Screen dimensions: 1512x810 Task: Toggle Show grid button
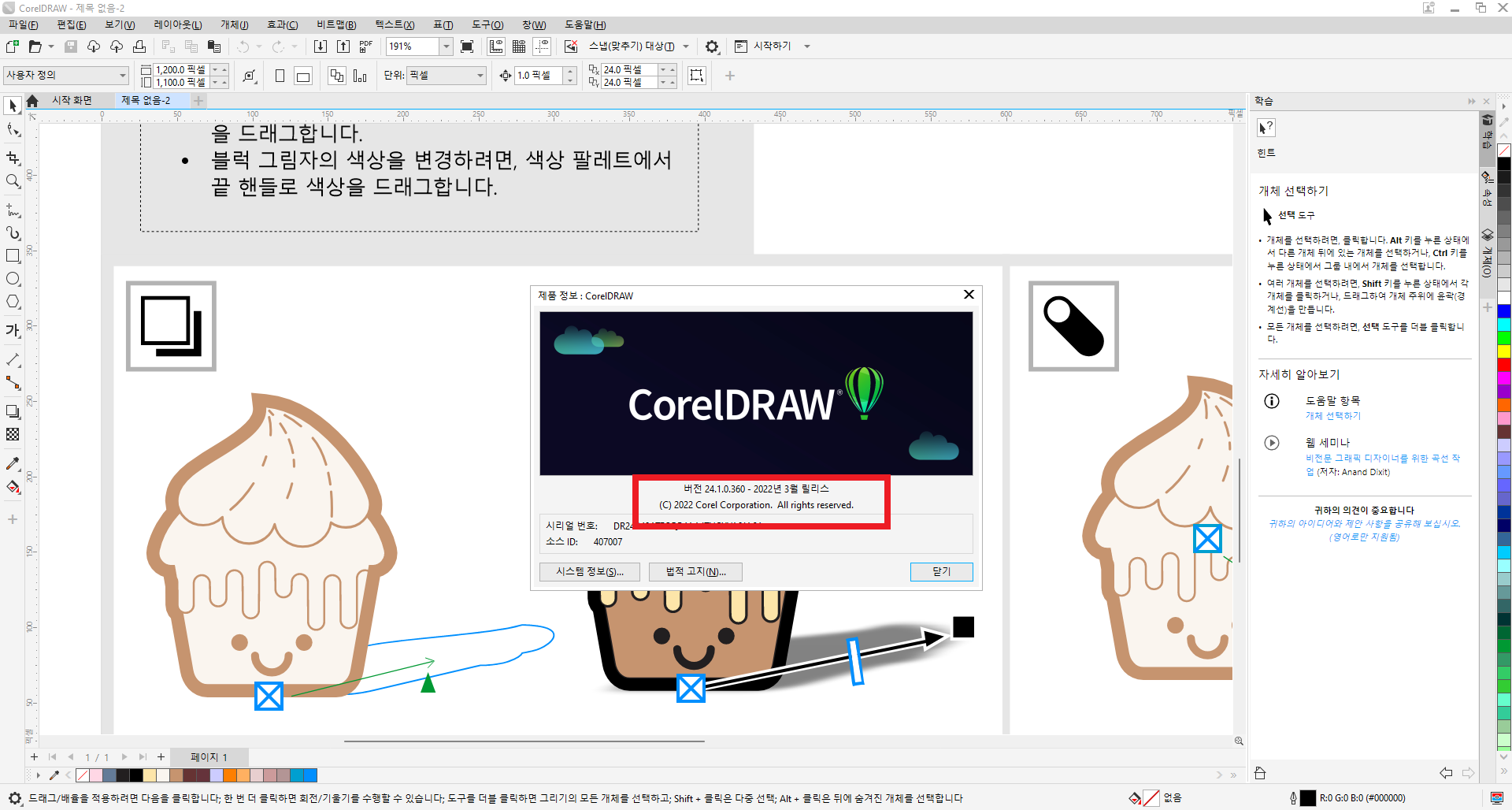[519, 46]
